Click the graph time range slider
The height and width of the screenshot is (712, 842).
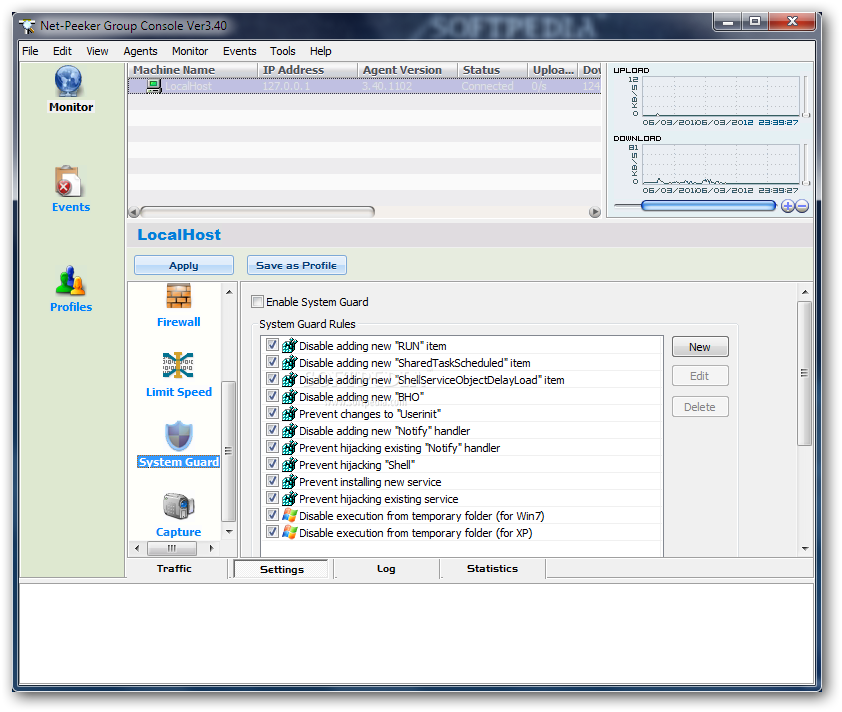pos(708,206)
